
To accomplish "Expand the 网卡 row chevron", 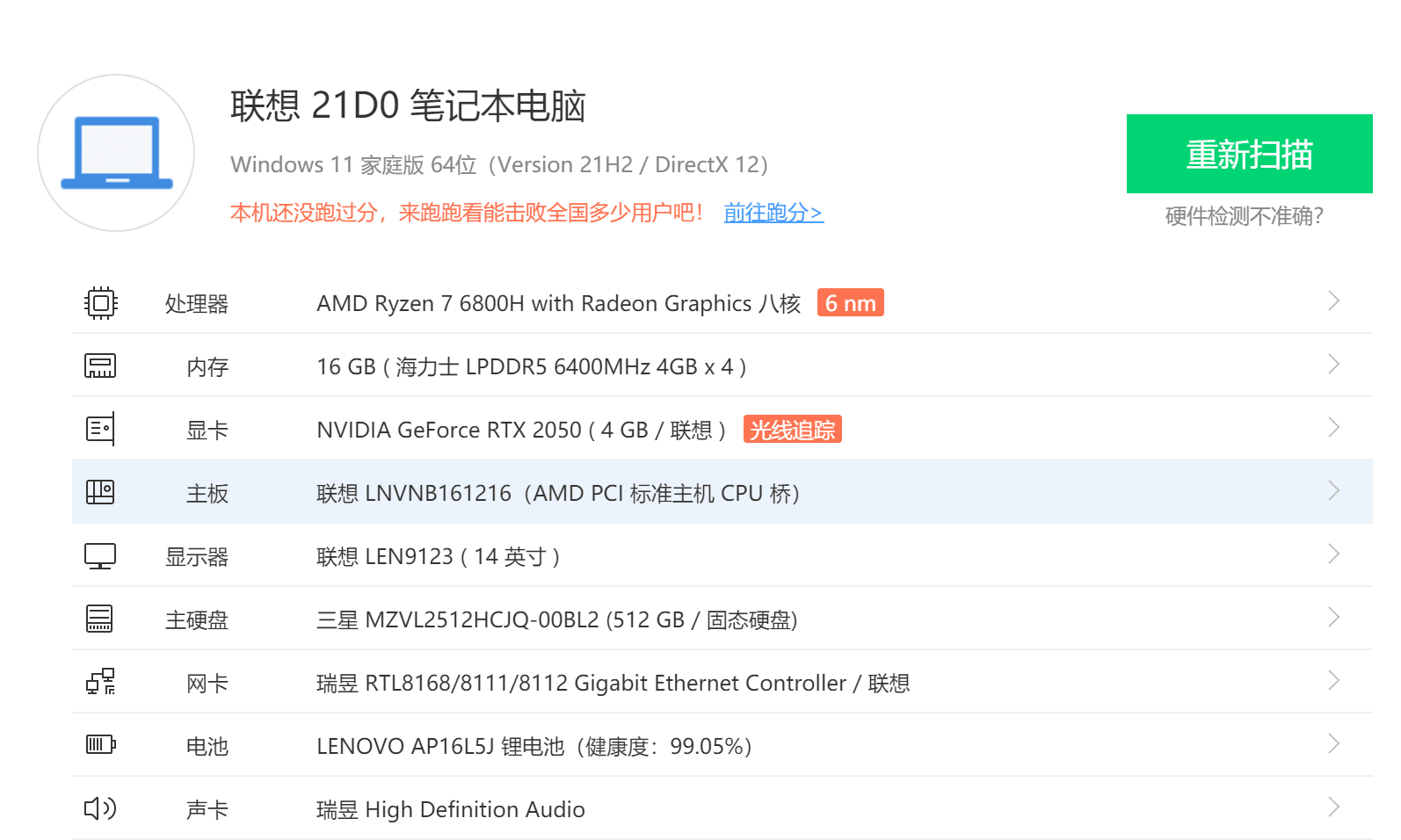I will tap(1333, 681).
